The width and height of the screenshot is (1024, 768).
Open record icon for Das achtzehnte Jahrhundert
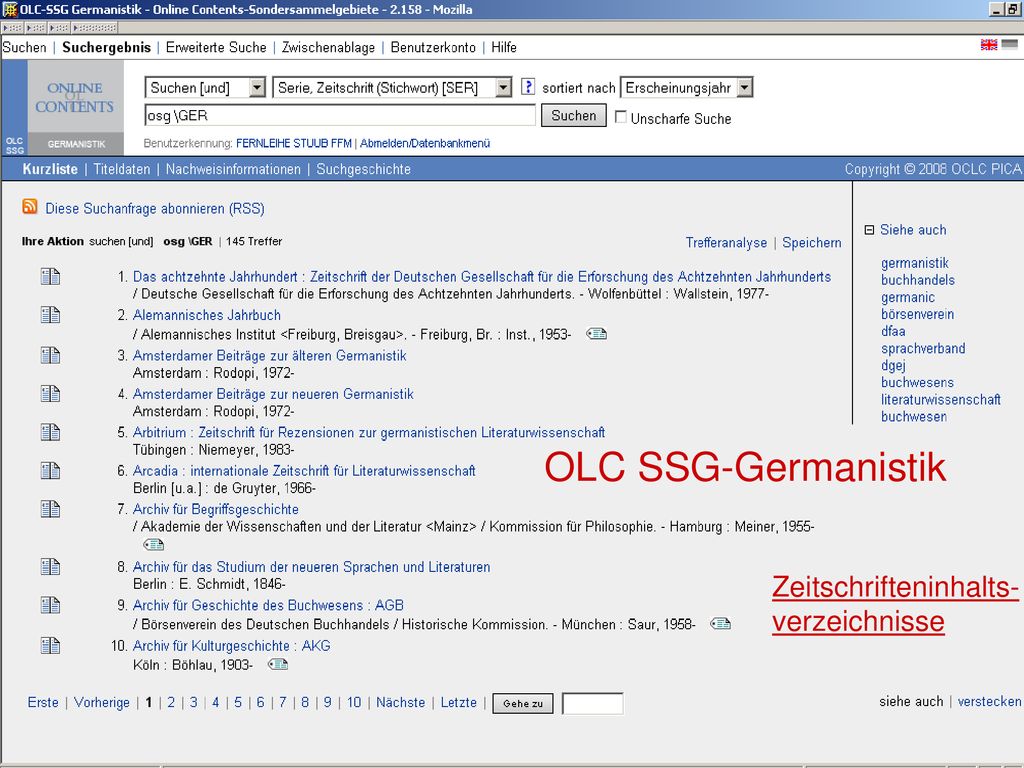pyautogui.click(x=50, y=277)
